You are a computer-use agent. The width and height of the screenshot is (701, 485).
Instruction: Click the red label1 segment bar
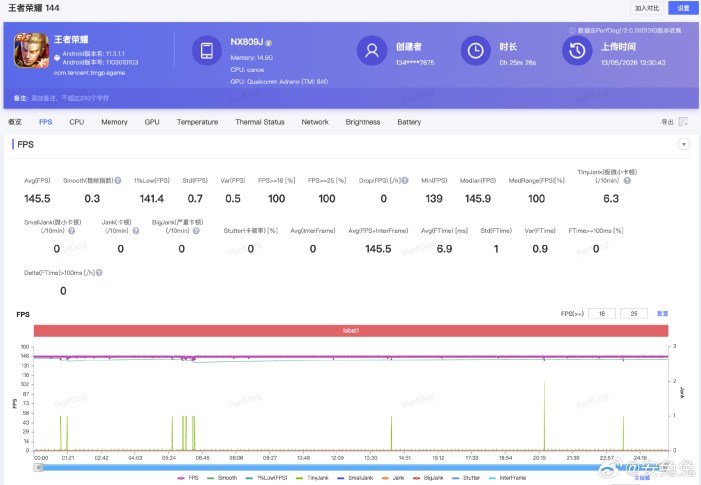[351, 330]
